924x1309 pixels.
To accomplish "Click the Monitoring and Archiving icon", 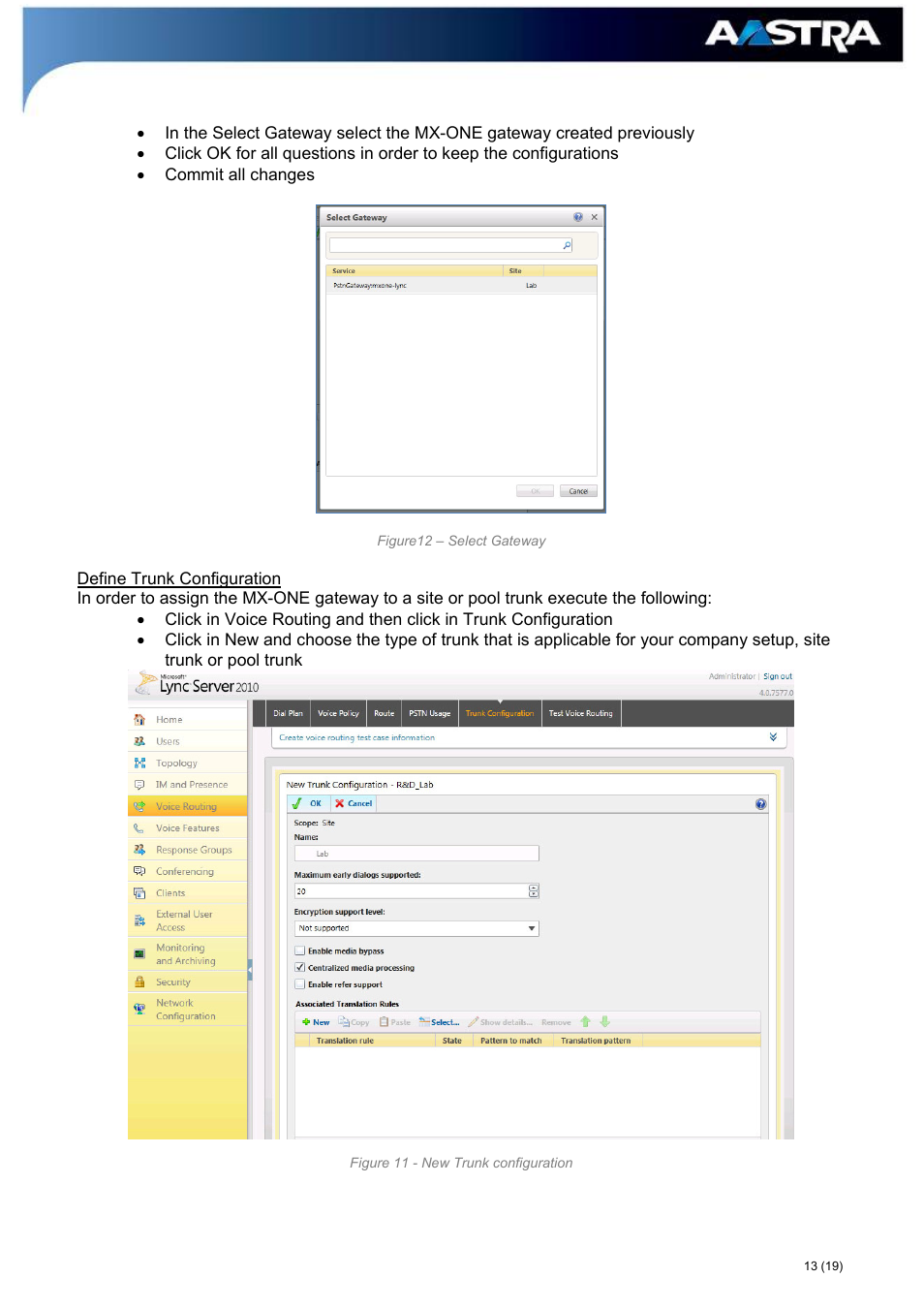I will [x=139, y=954].
